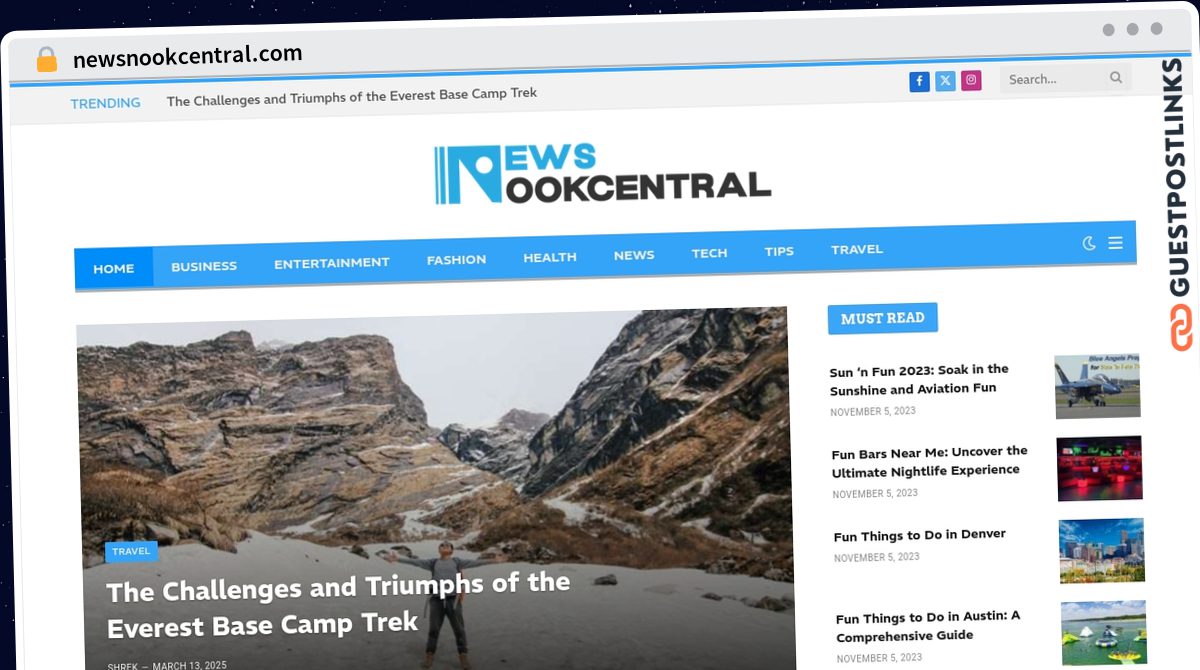
Task: Click the News Nook Central logo
Action: tap(602, 174)
